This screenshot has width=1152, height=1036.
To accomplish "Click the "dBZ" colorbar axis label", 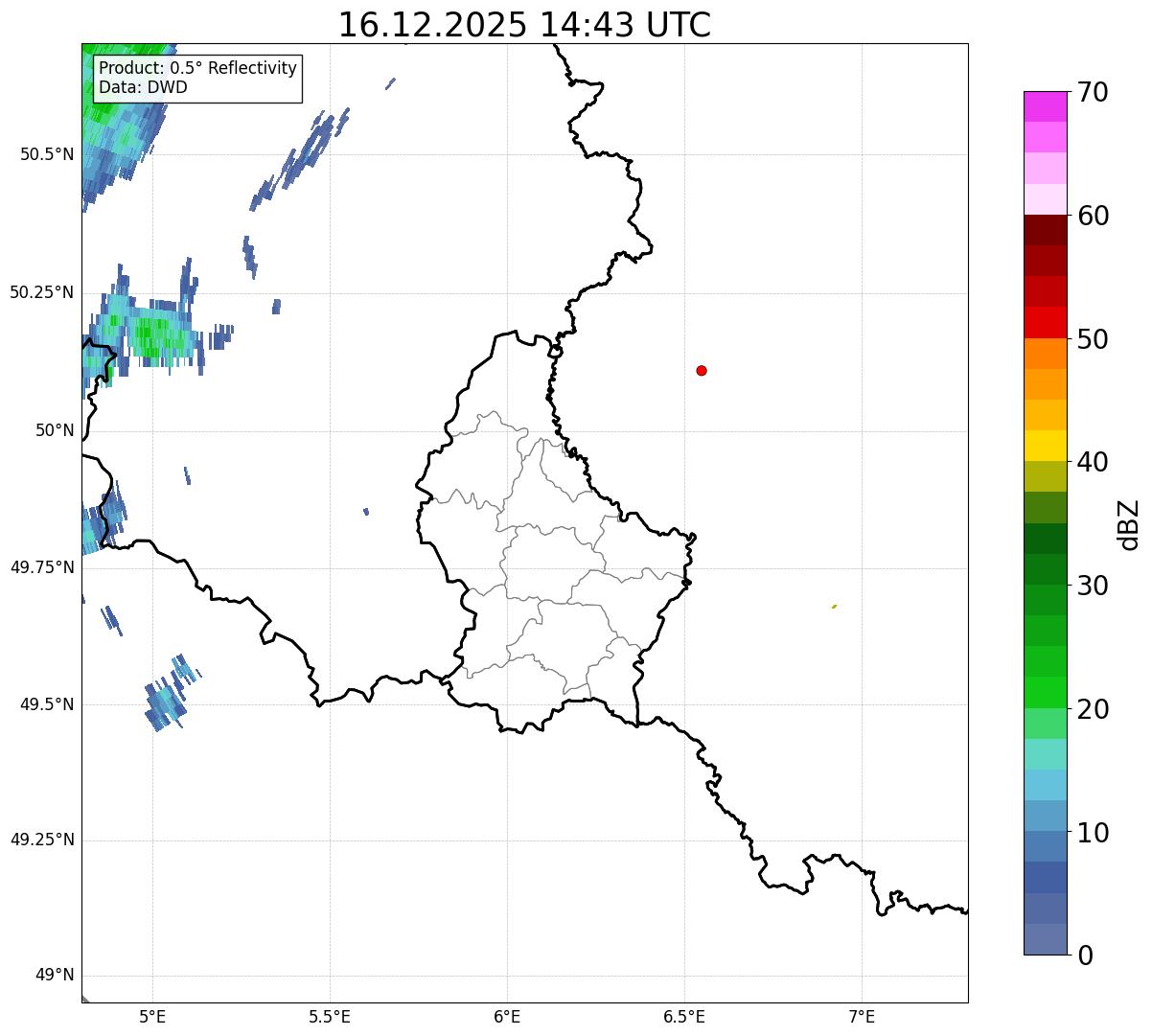I will coord(1128,523).
